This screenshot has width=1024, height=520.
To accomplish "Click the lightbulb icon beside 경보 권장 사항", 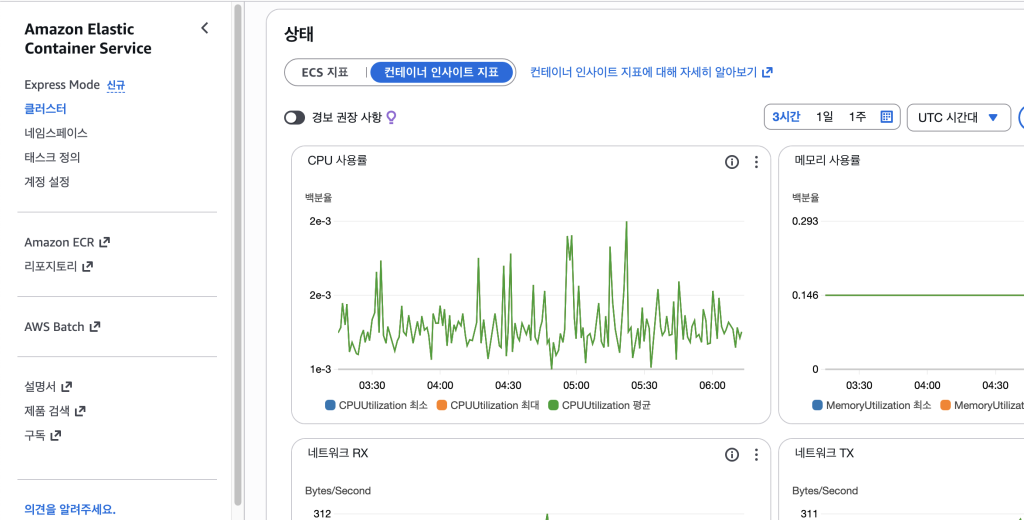I will (x=392, y=117).
